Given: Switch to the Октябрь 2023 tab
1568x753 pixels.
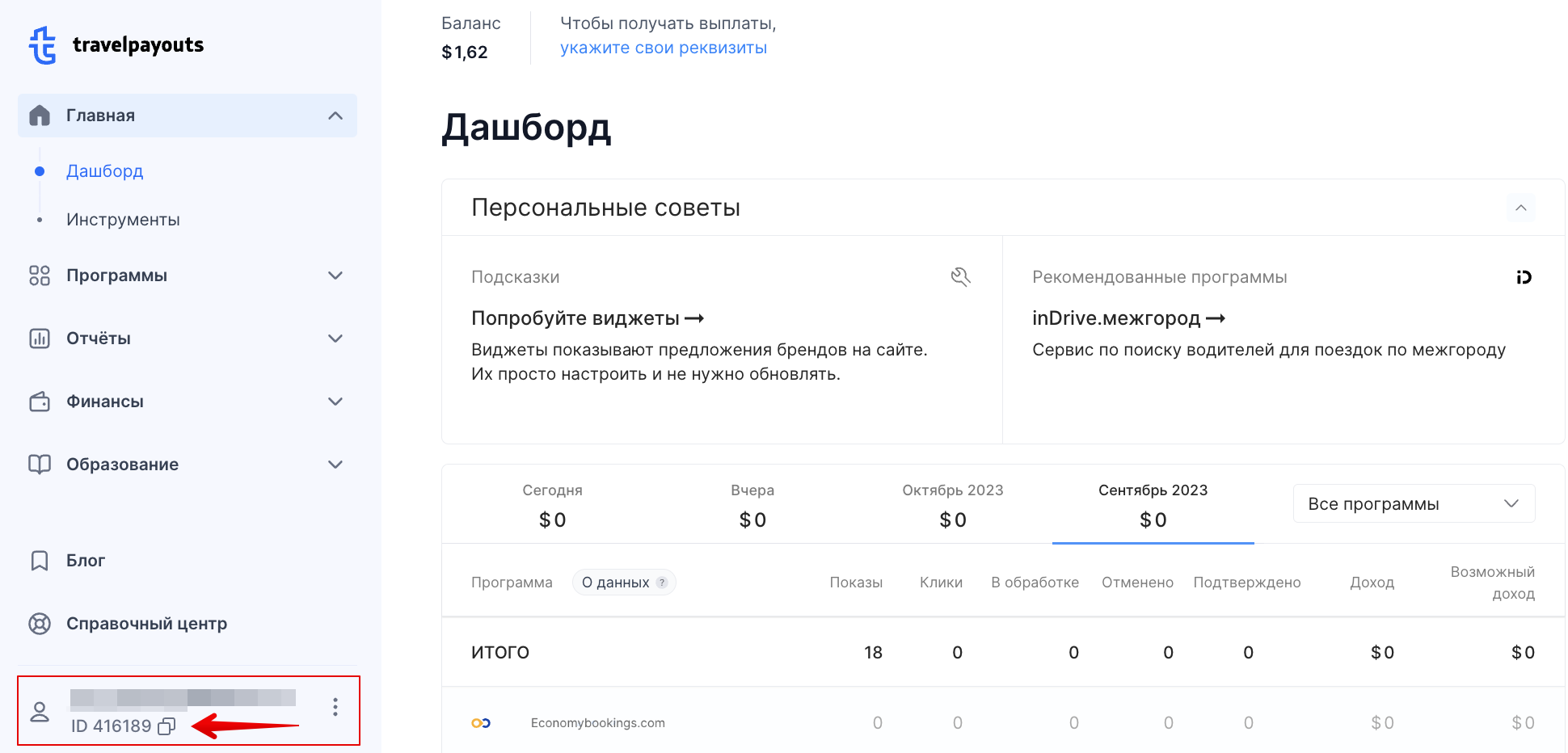Looking at the screenshot, I should pyautogui.click(x=952, y=505).
